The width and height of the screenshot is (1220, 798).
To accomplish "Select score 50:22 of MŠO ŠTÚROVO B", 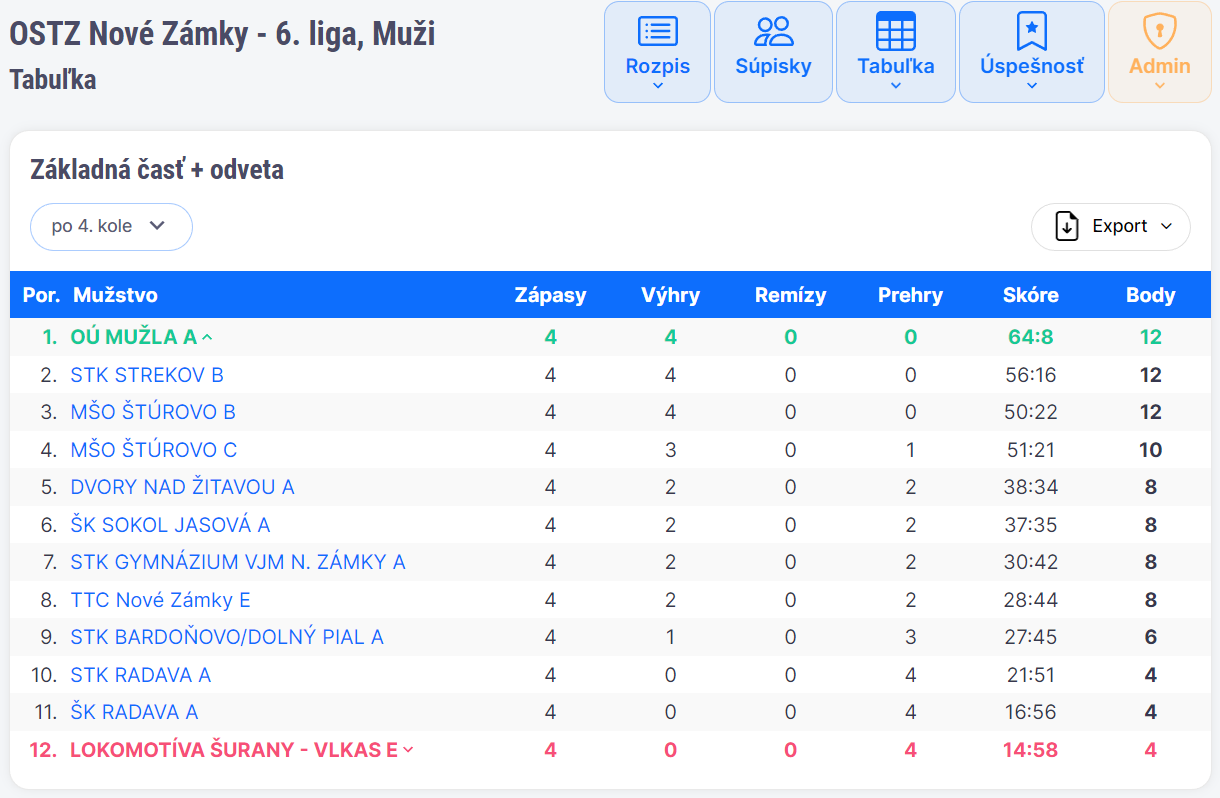I will click(1031, 412).
